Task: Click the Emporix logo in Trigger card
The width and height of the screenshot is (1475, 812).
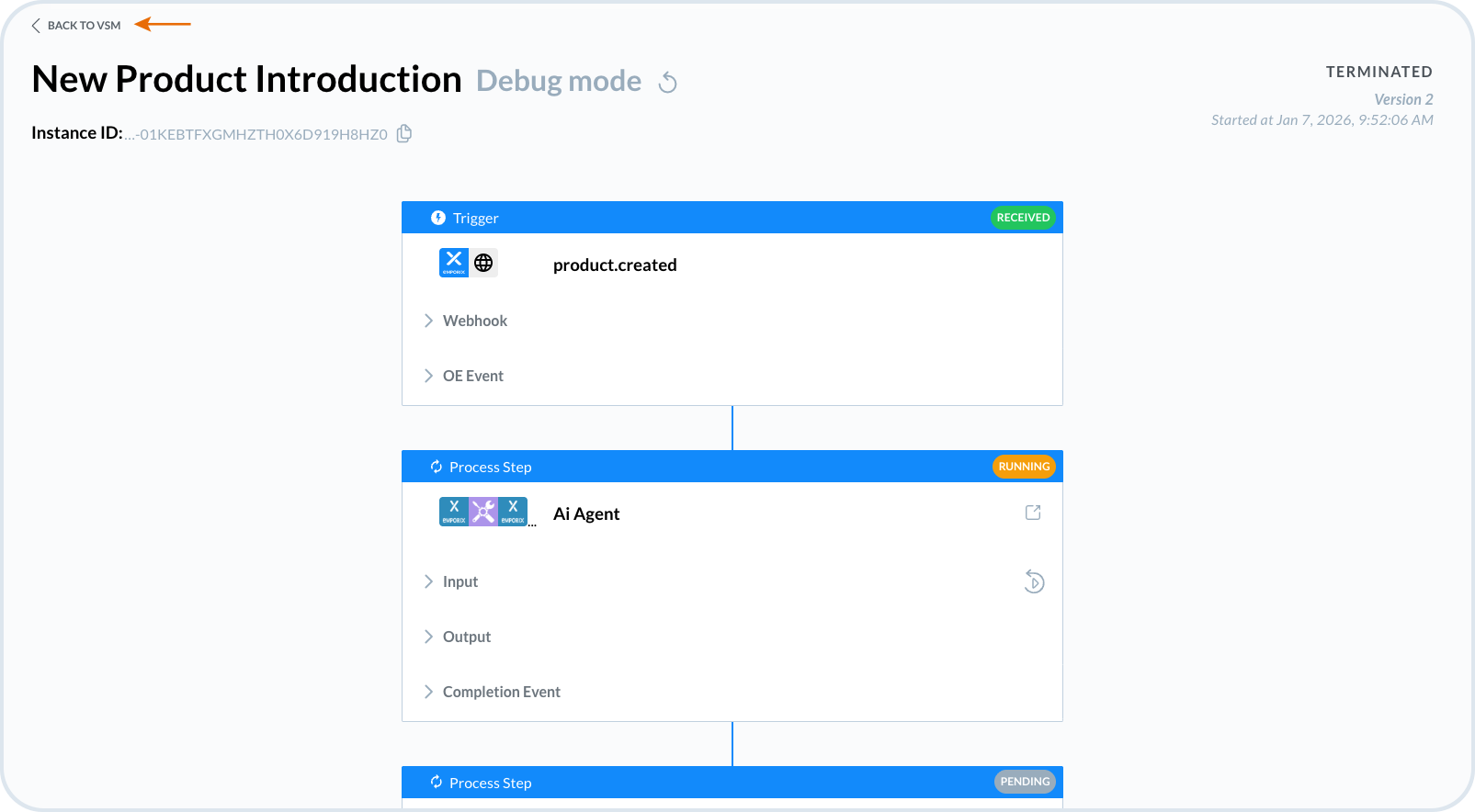Action: point(454,263)
